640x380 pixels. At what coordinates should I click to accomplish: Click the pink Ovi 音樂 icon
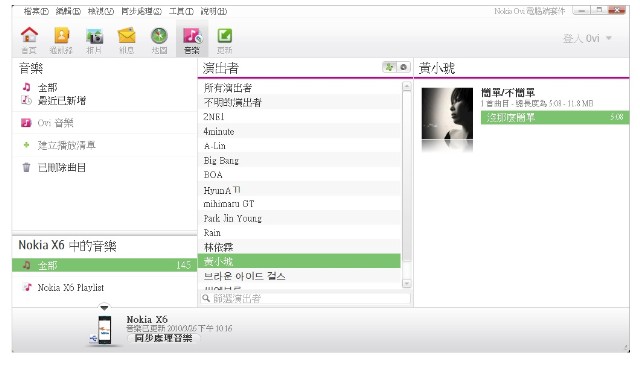click(x=26, y=122)
